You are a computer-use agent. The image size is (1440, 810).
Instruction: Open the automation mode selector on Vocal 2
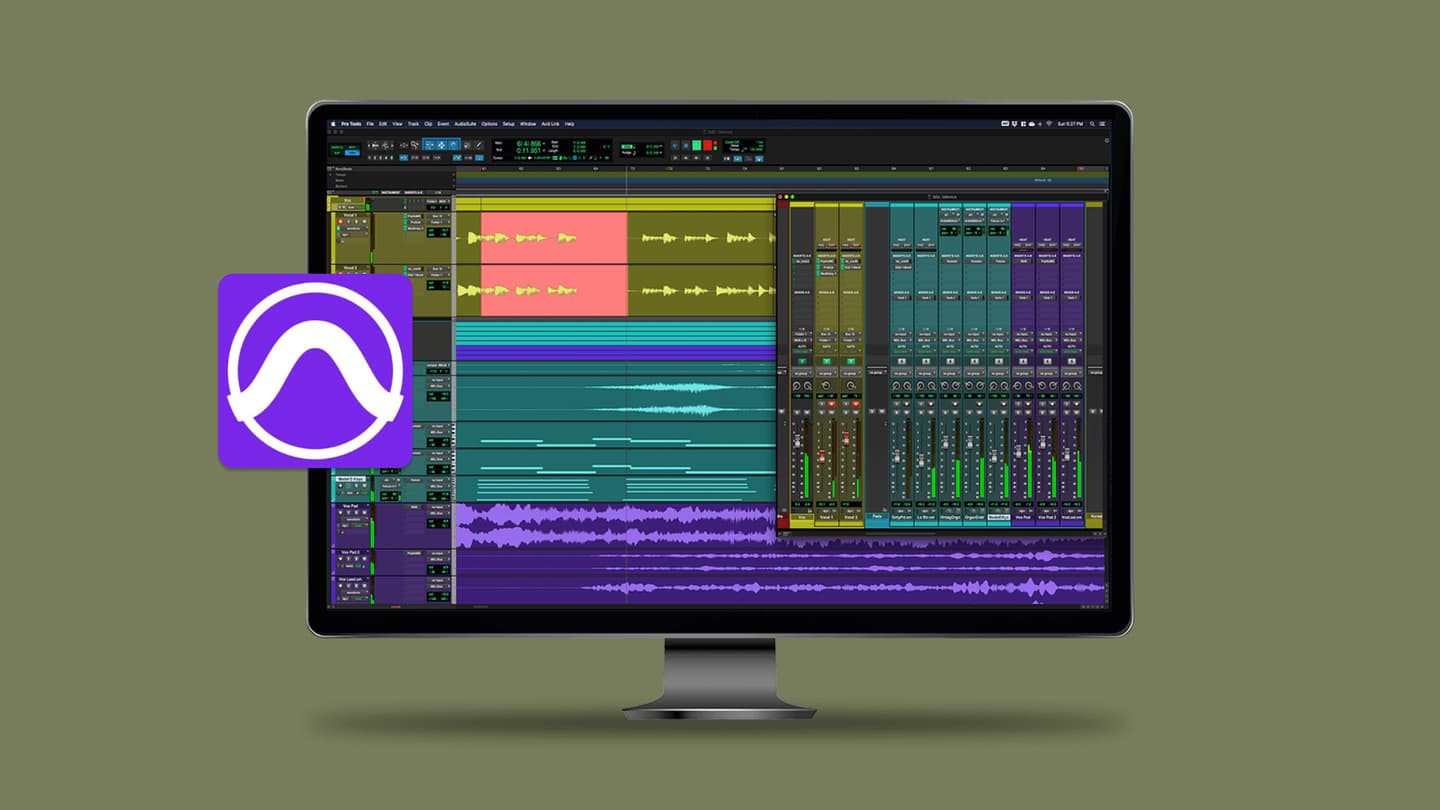850,346
